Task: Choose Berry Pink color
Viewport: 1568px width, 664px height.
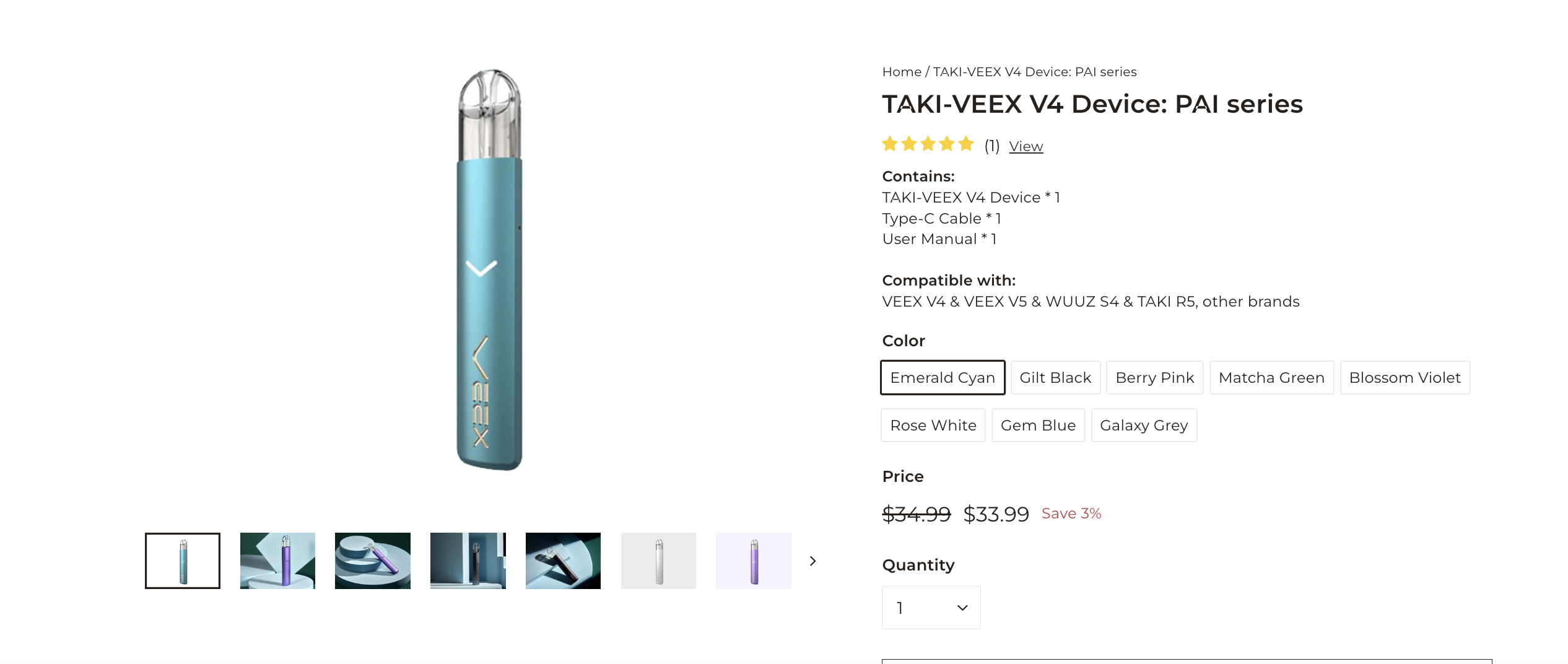Action: pos(1154,377)
